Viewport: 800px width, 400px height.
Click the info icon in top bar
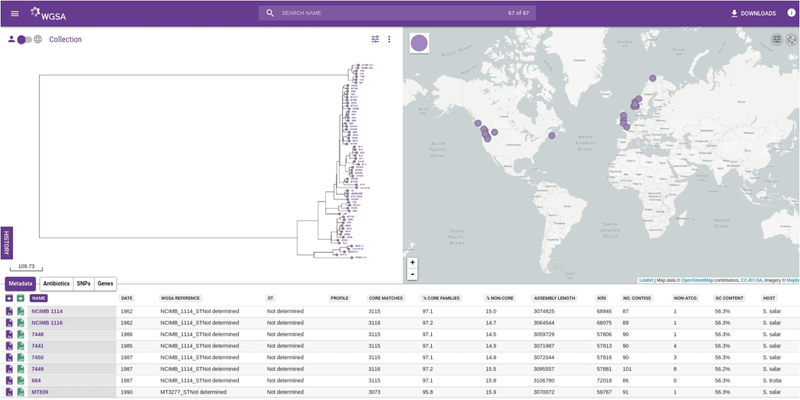pos(791,13)
